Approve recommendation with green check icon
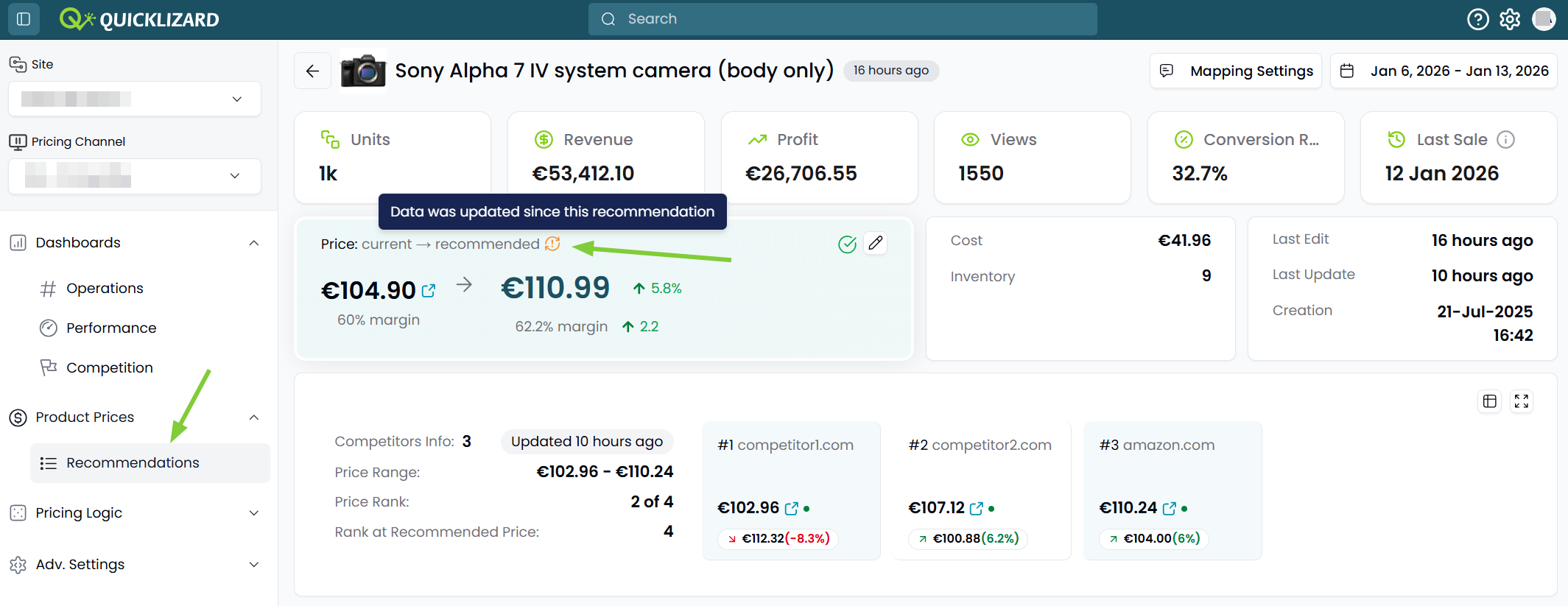The height and width of the screenshot is (606, 1568). [847, 244]
